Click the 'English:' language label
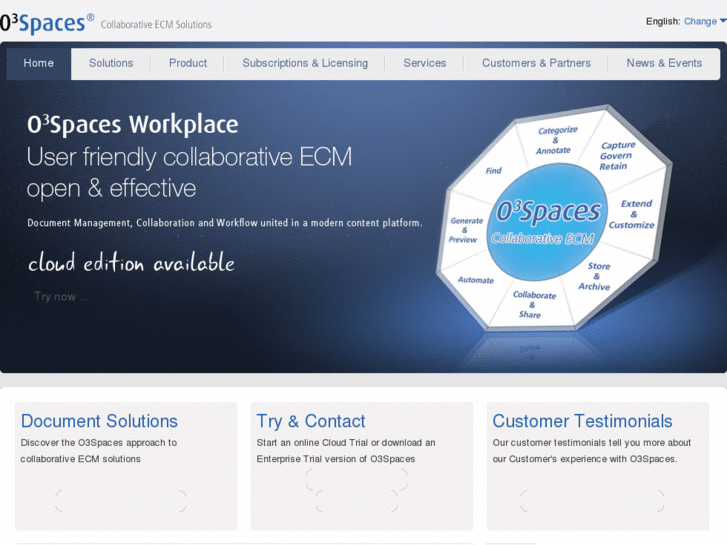The image size is (727, 545). (663, 21)
